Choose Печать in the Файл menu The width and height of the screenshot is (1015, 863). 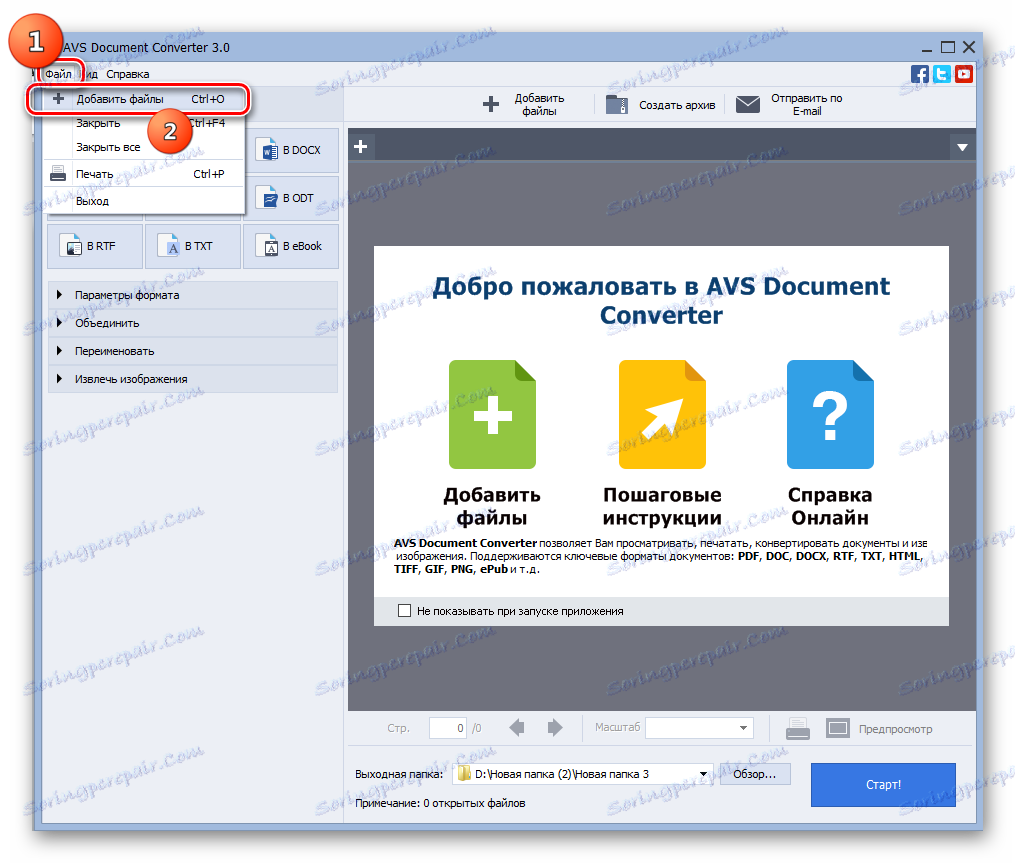(x=144, y=174)
